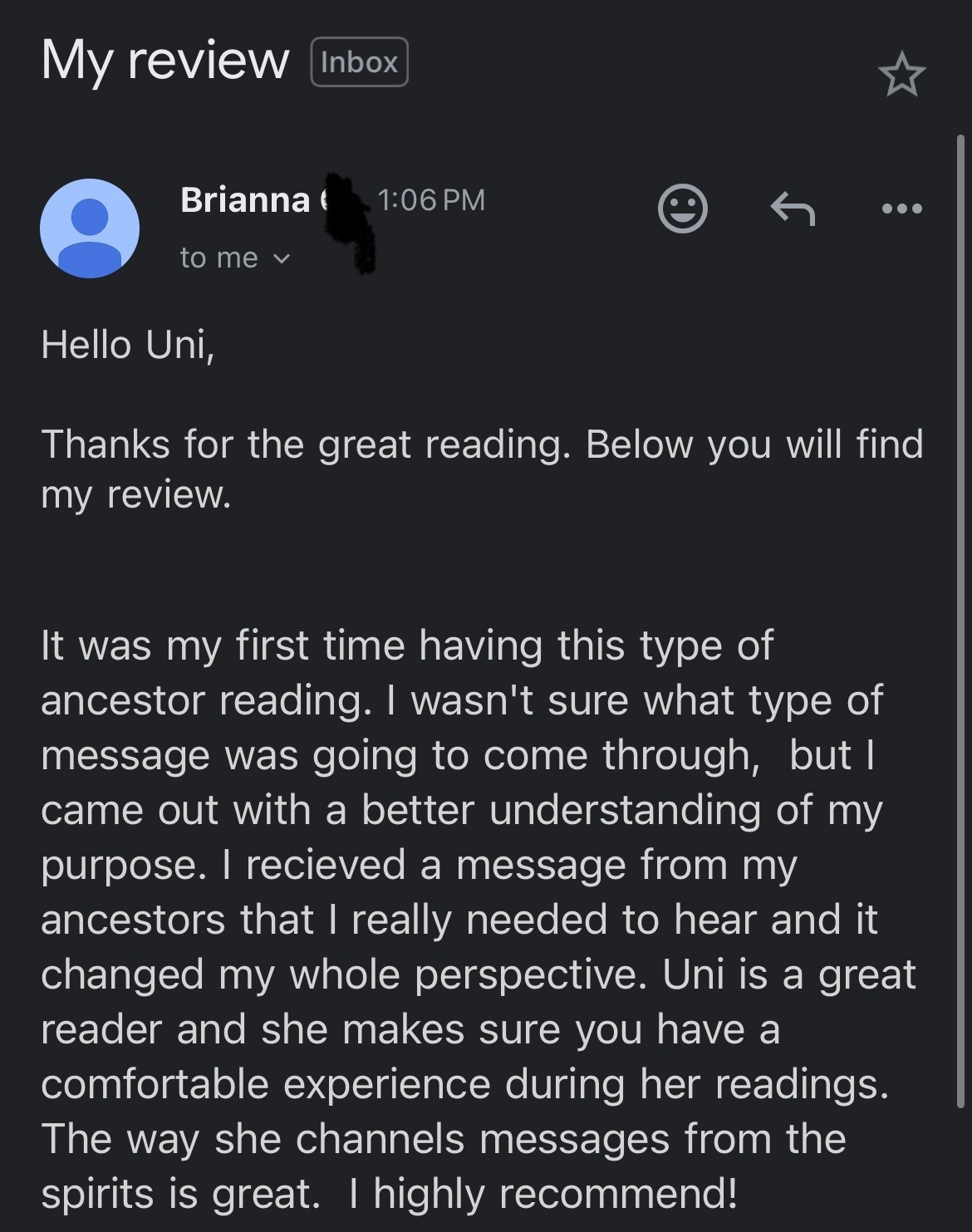Click the "Hello Uni," greeting line
The height and width of the screenshot is (1232, 972).
[128, 345]
